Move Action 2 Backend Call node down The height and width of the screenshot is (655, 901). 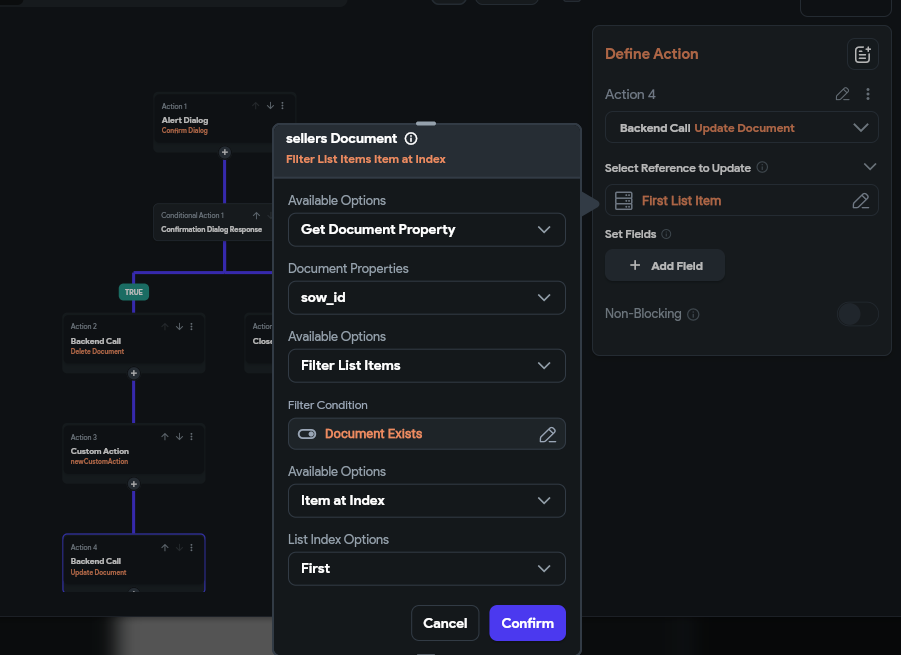179,326
